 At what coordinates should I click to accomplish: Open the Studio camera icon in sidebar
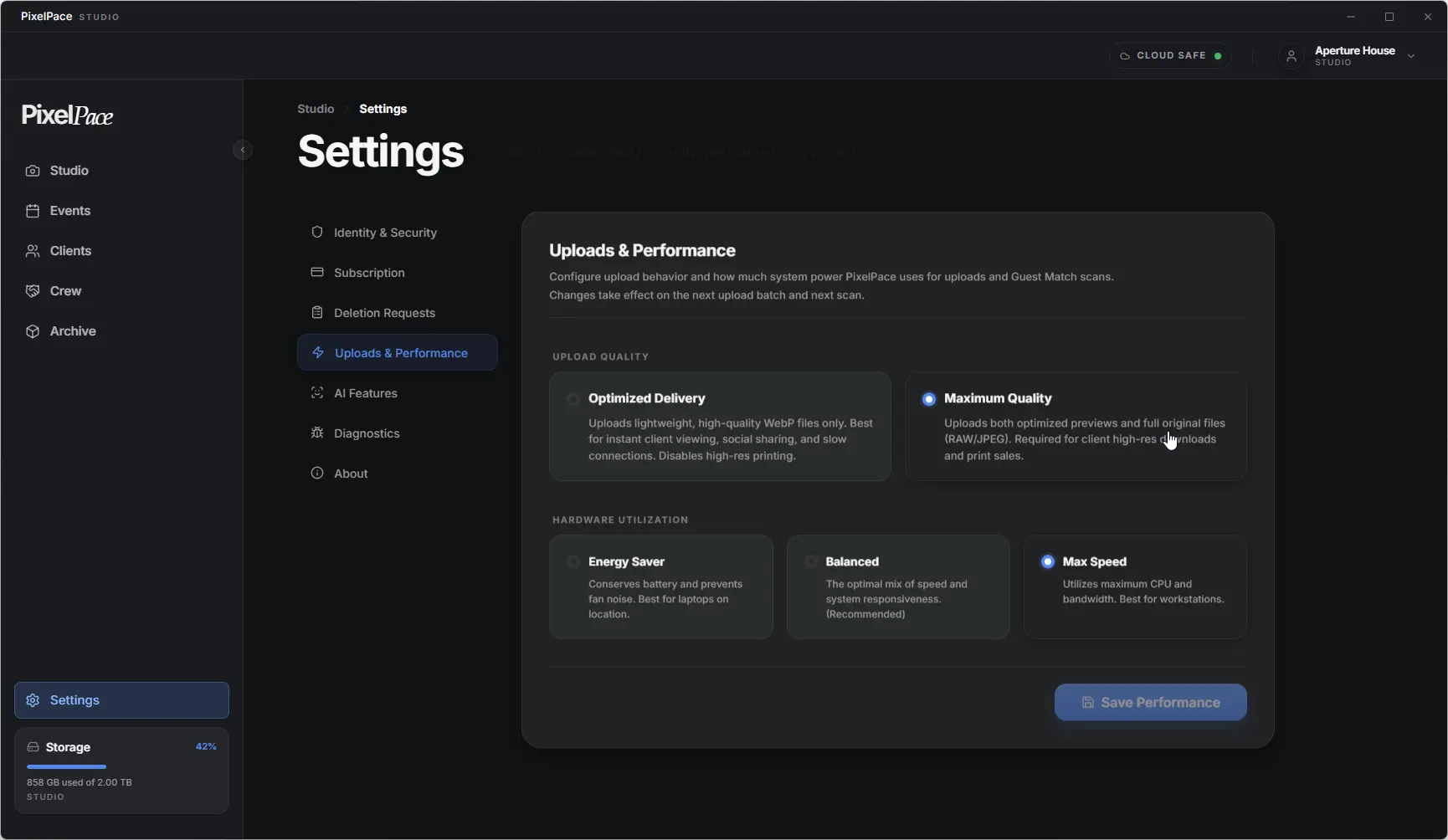coord(33,171)
